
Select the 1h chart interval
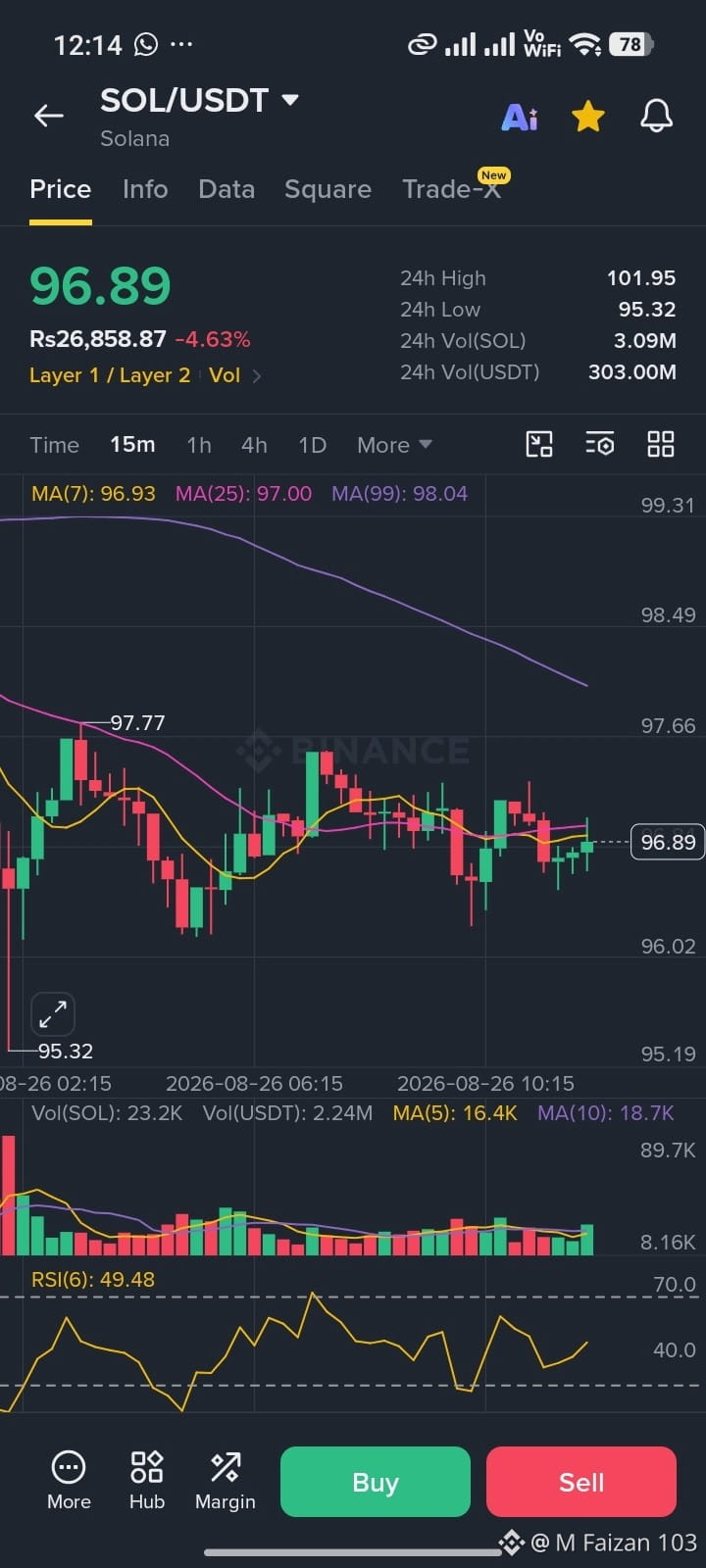point(199,445)
